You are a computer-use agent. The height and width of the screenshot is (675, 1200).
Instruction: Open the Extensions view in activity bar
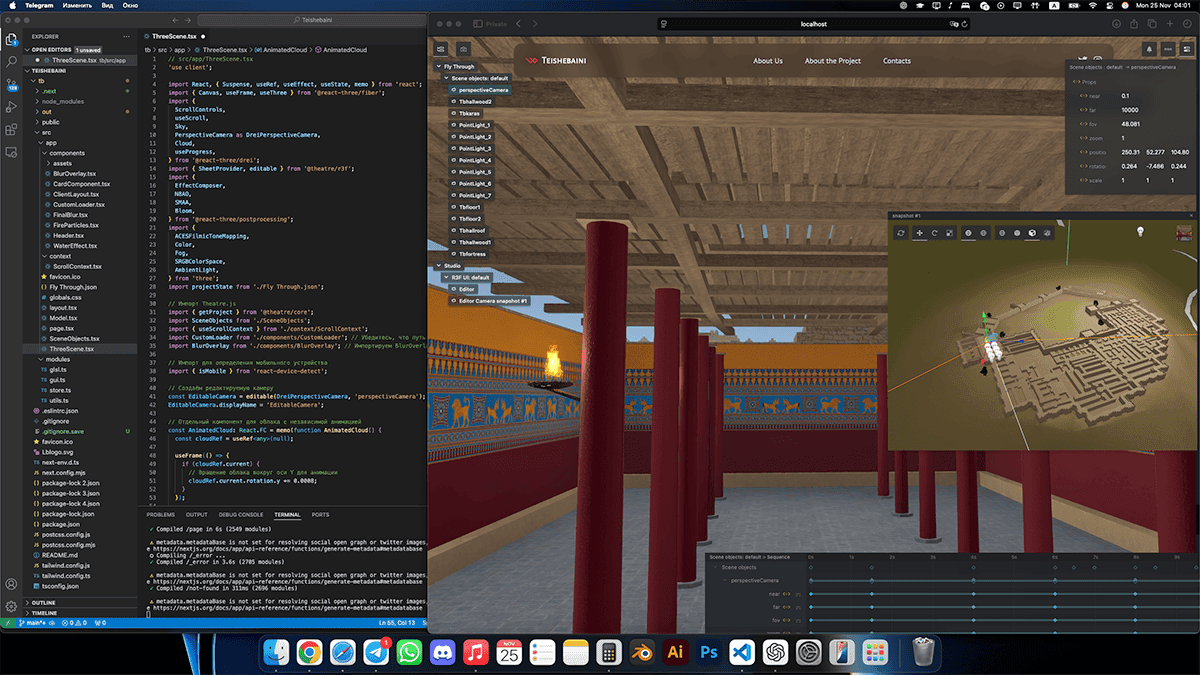pyautogui.click(x=12, y=130)
